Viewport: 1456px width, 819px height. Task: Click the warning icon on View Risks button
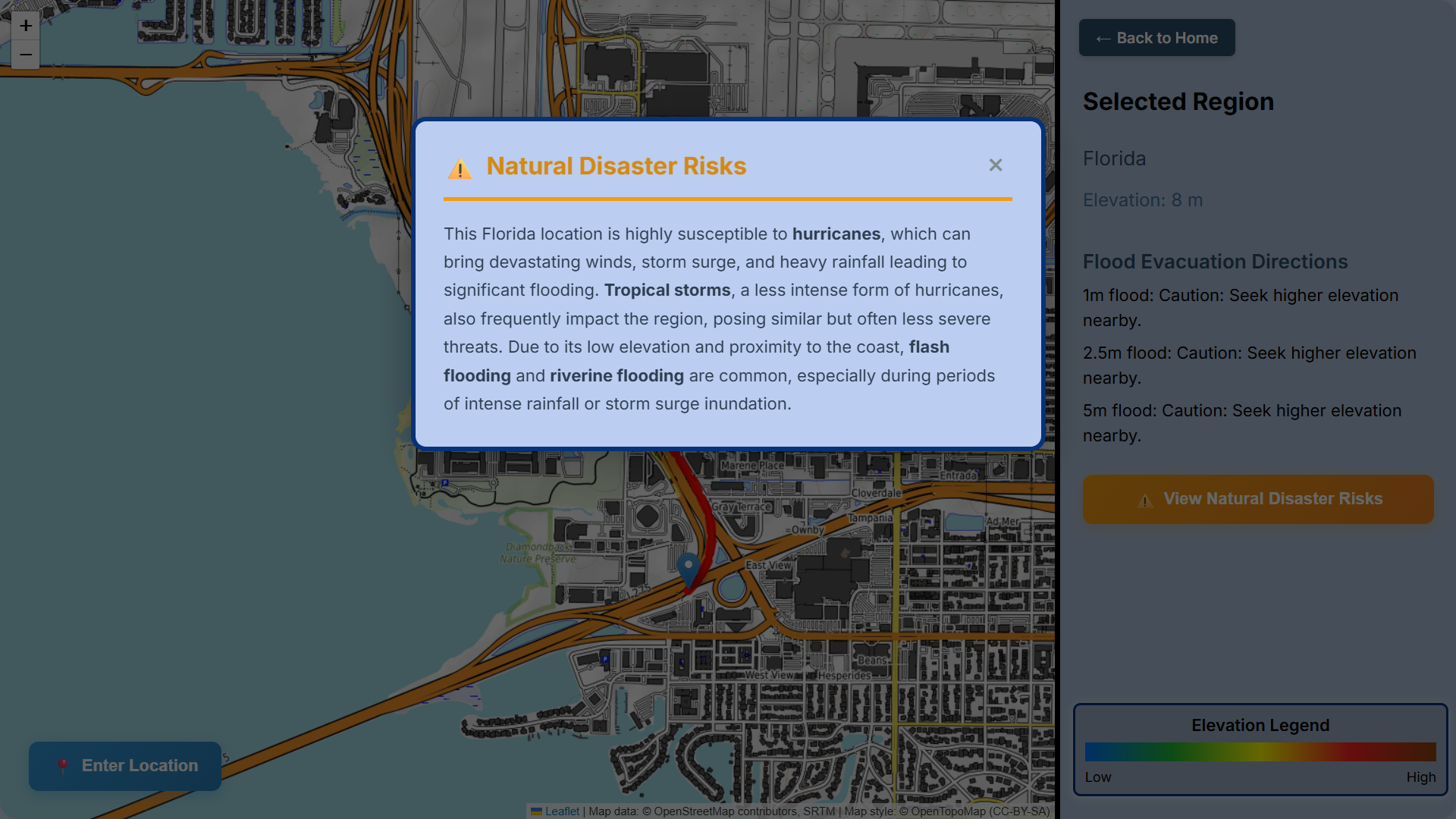coord(1145,500)
